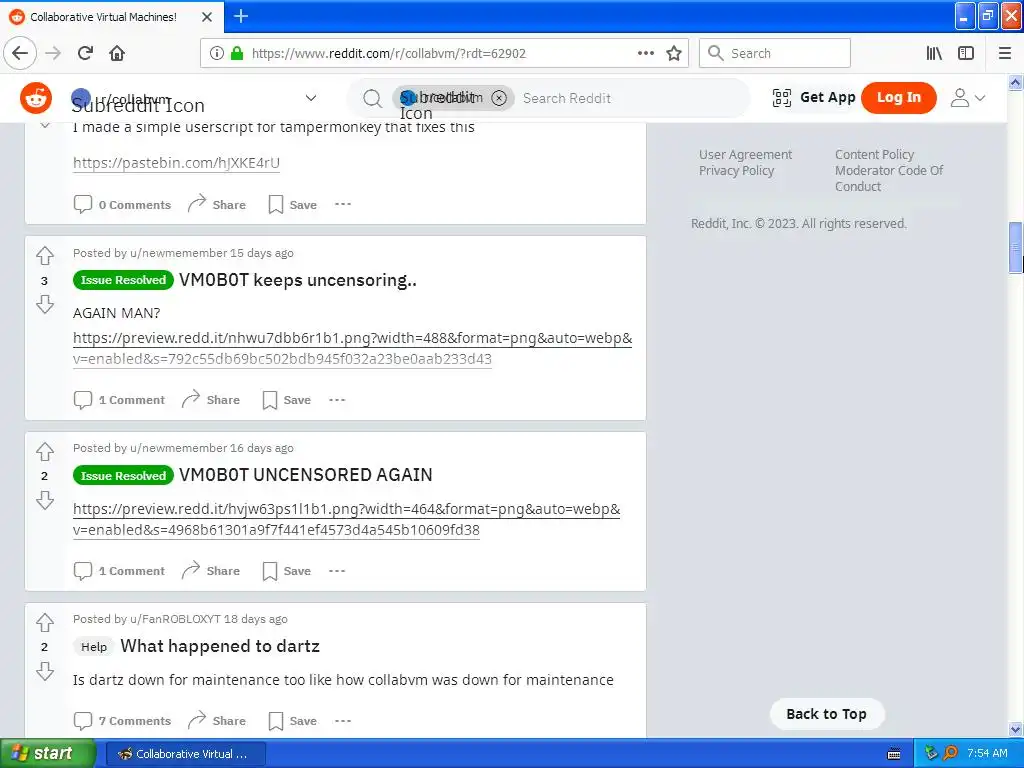Image resolution: width=1024 pixels, height=768 pixels.
Task: Open the page actions three-dot menu
Action: coord(646,53)
